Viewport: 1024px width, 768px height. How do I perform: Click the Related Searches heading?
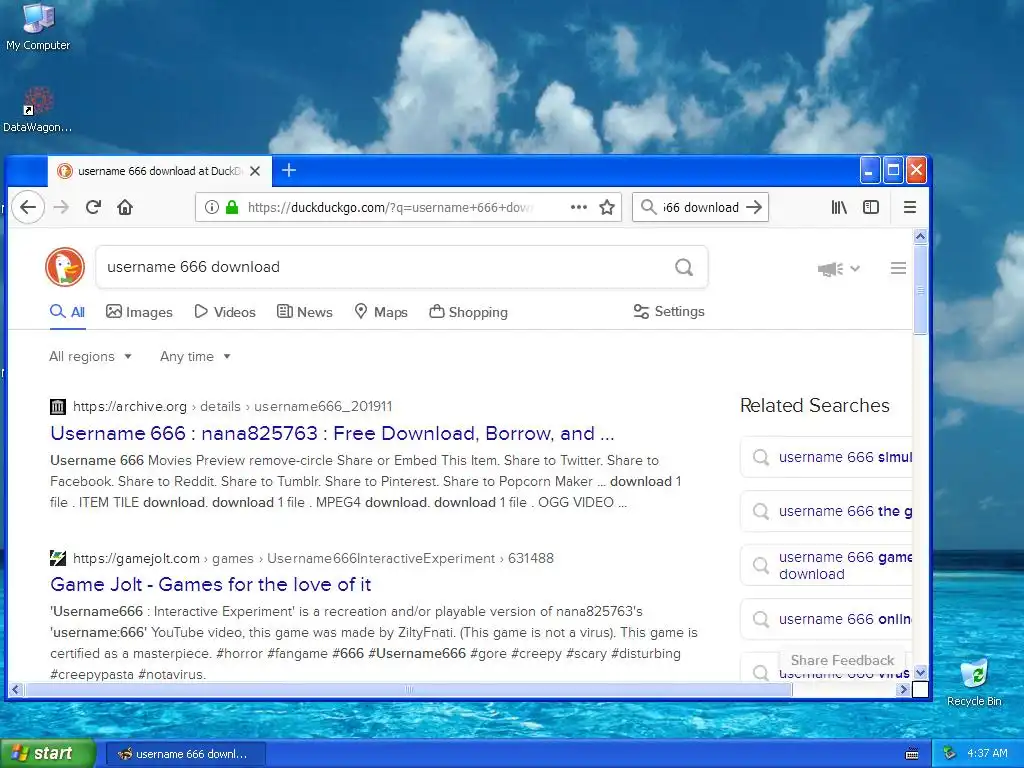pyautogui.click(x=814, y=406)
